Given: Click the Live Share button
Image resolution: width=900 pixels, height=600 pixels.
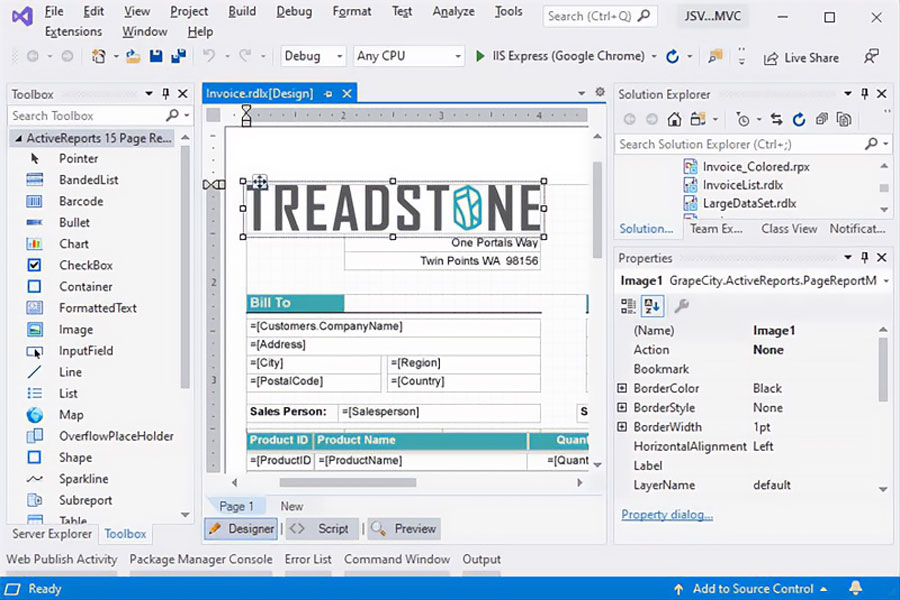Looking at the screenshot, I should [801, 57].
